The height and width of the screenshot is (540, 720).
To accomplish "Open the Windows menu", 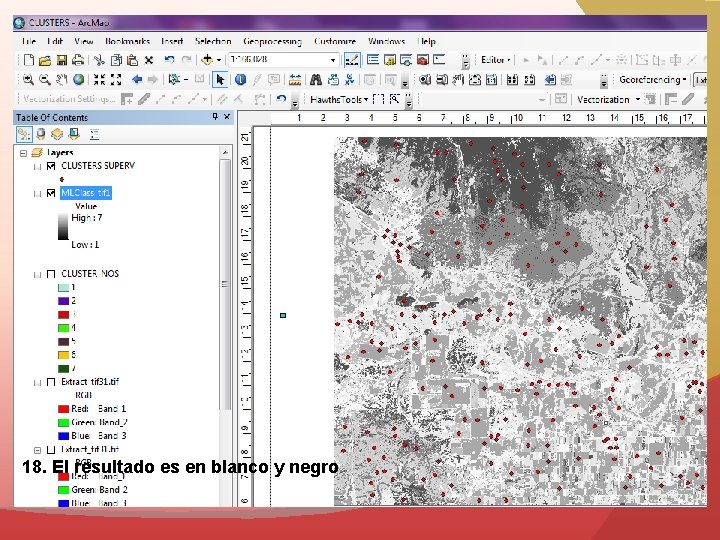I will pos(386,41).
